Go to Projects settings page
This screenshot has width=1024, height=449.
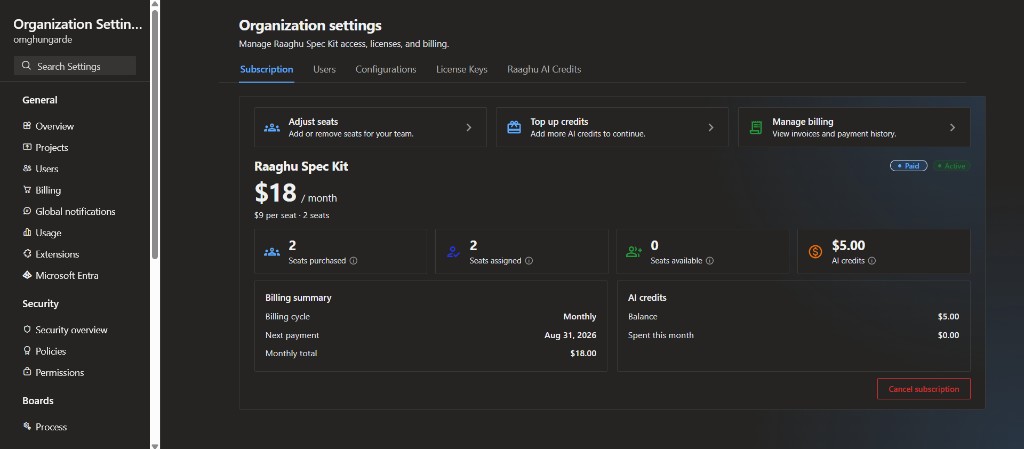[52, 147]
